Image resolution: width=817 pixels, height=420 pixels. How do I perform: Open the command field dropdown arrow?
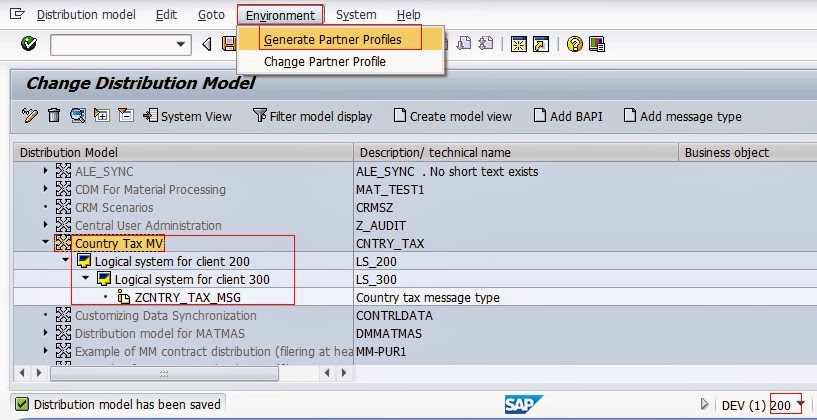coord(182,44)
